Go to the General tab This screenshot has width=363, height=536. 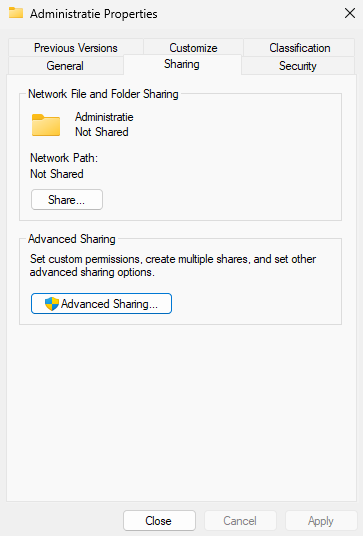point(65,66)
